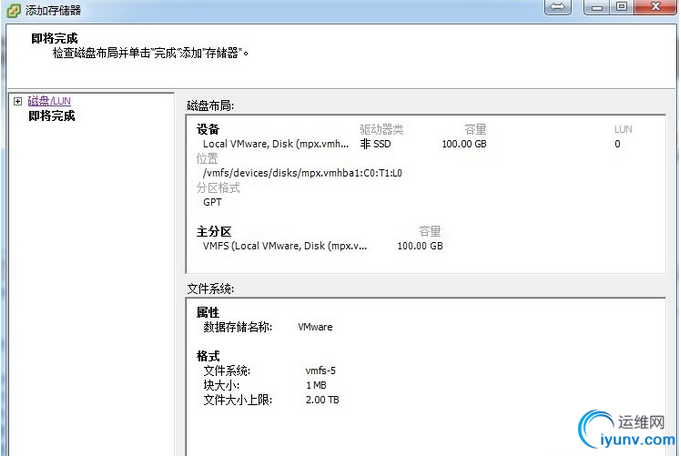The height and width of the screenshot is (456, 681).
Task: Click the 即将完成 page title heading
Action: point(55,39)
